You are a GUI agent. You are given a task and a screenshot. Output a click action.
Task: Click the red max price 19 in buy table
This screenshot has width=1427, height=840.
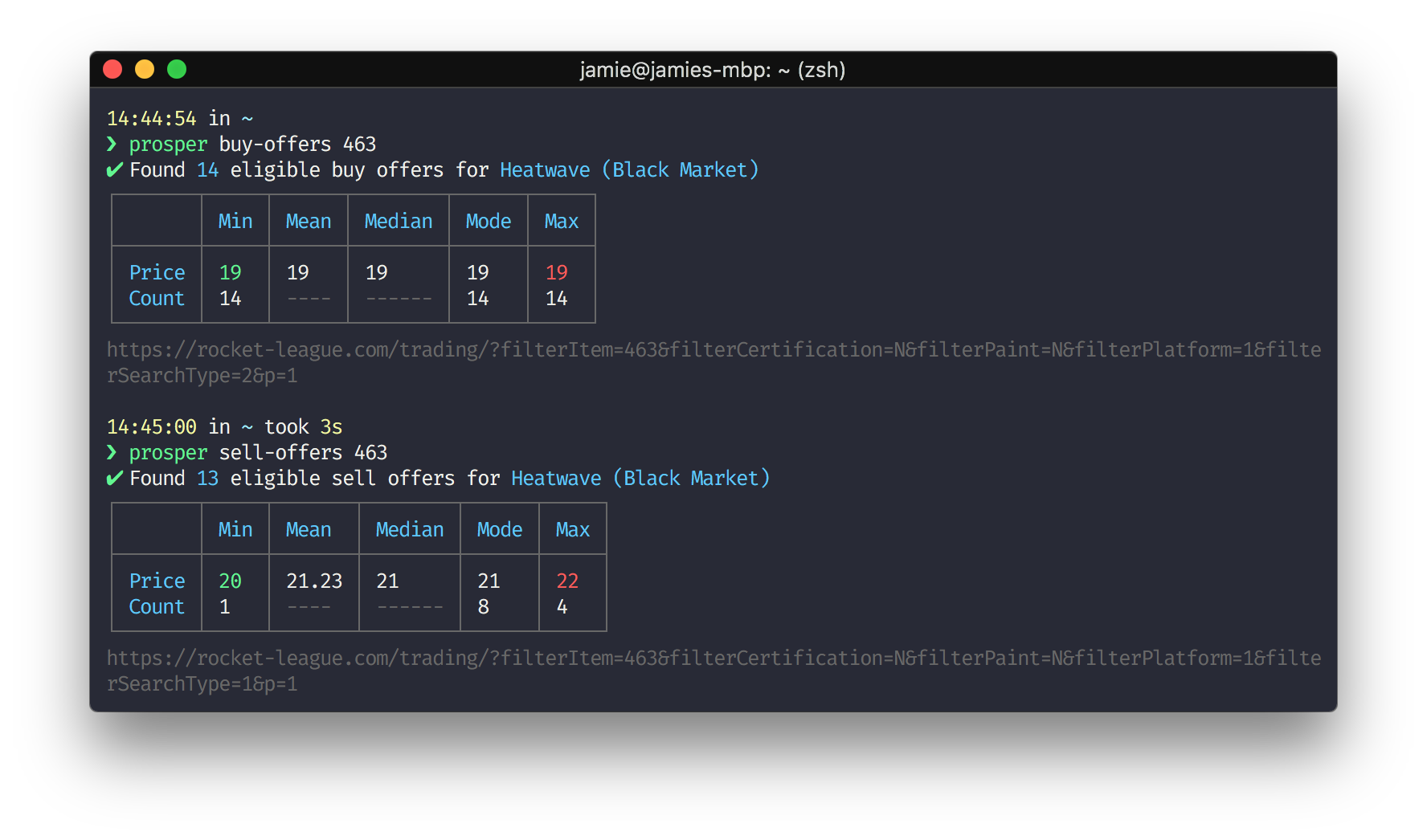point(557,272)
